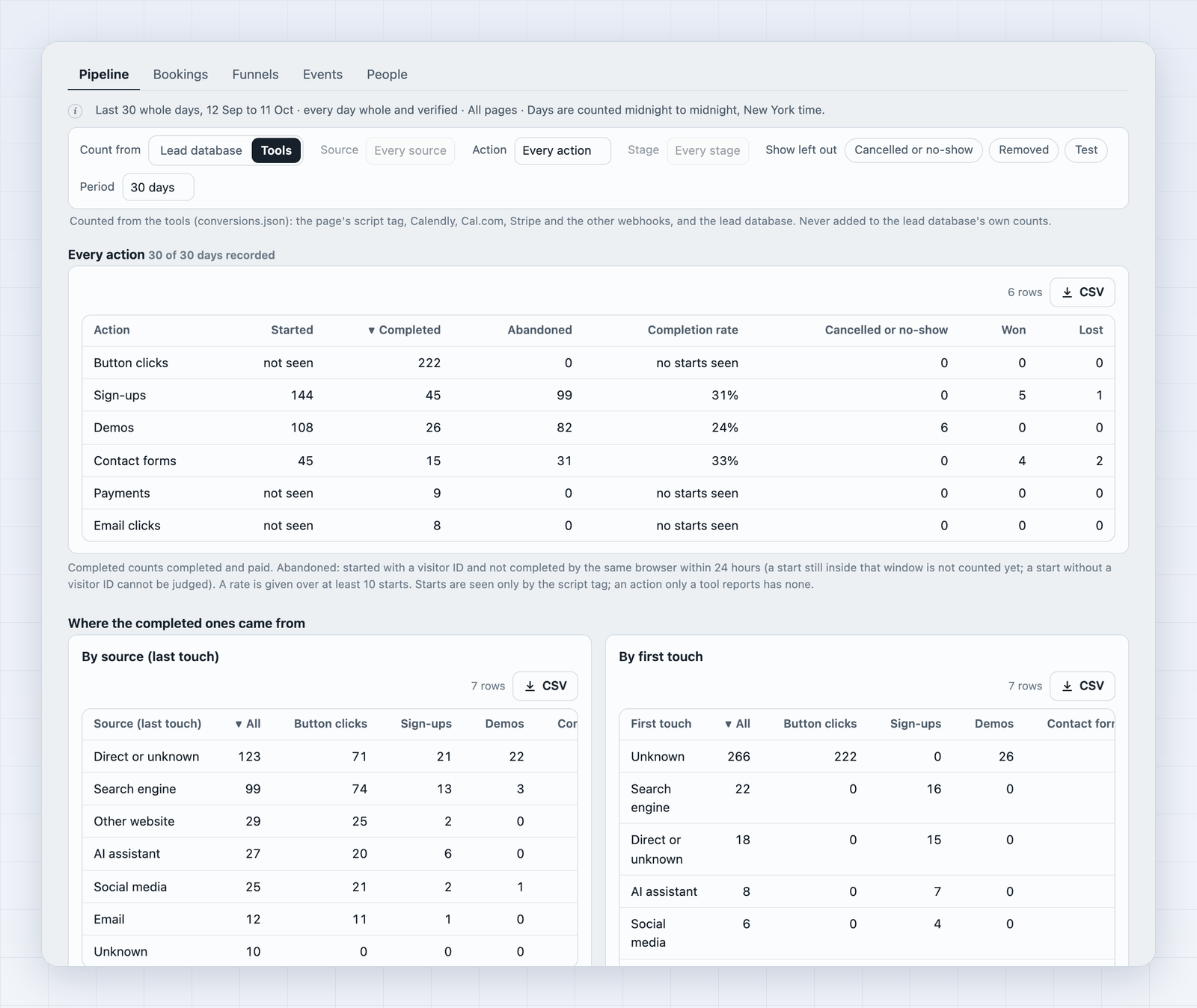The image size is (1197, 1008).
Task: Select Tools as the count source
Action: pos(276,150)
